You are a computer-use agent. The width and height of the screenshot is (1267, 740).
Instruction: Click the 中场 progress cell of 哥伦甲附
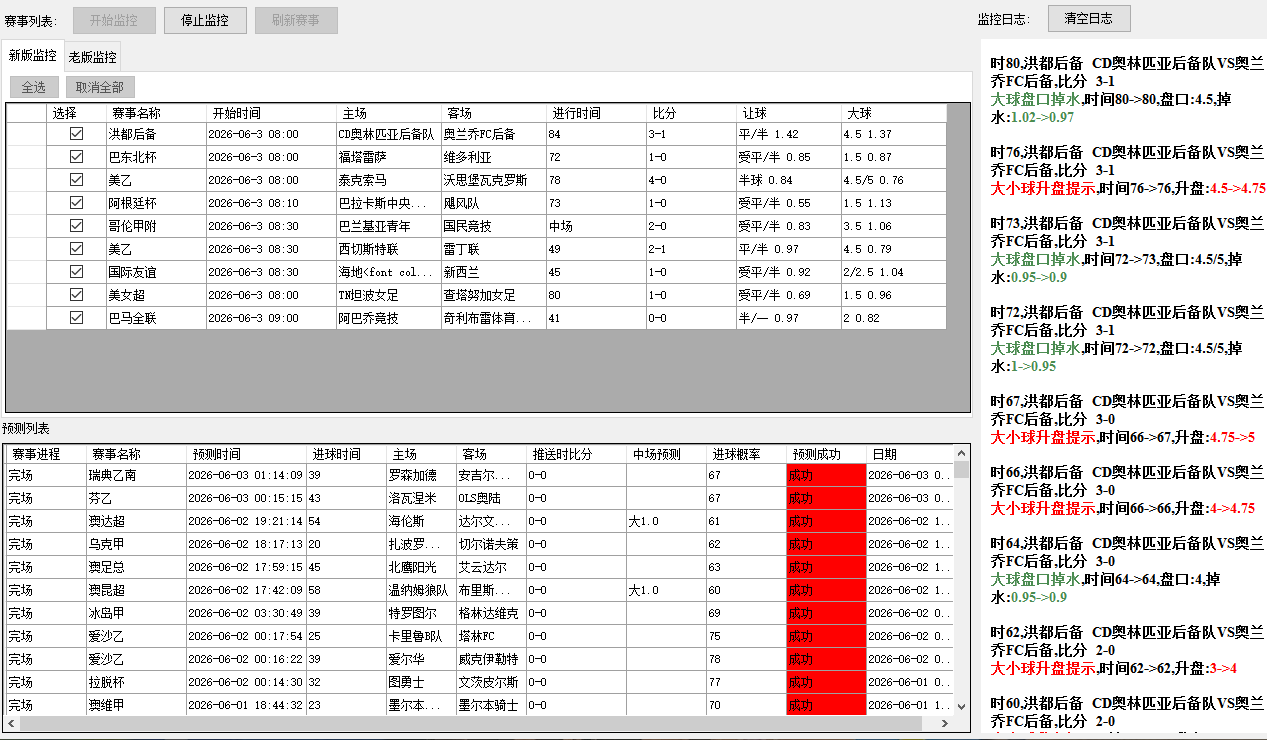[596, 226]
